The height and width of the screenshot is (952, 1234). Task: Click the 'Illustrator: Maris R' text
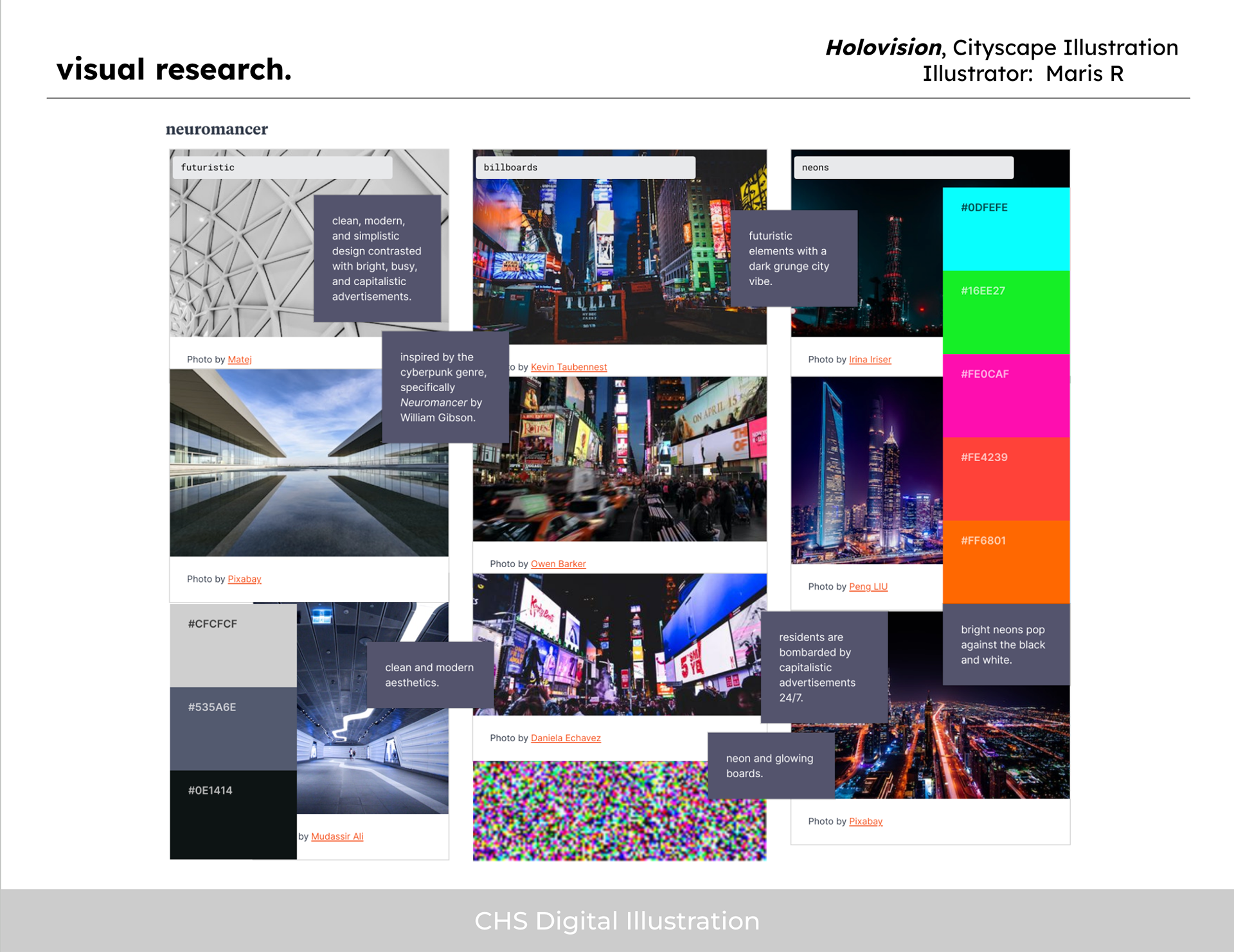(1023, 74)
